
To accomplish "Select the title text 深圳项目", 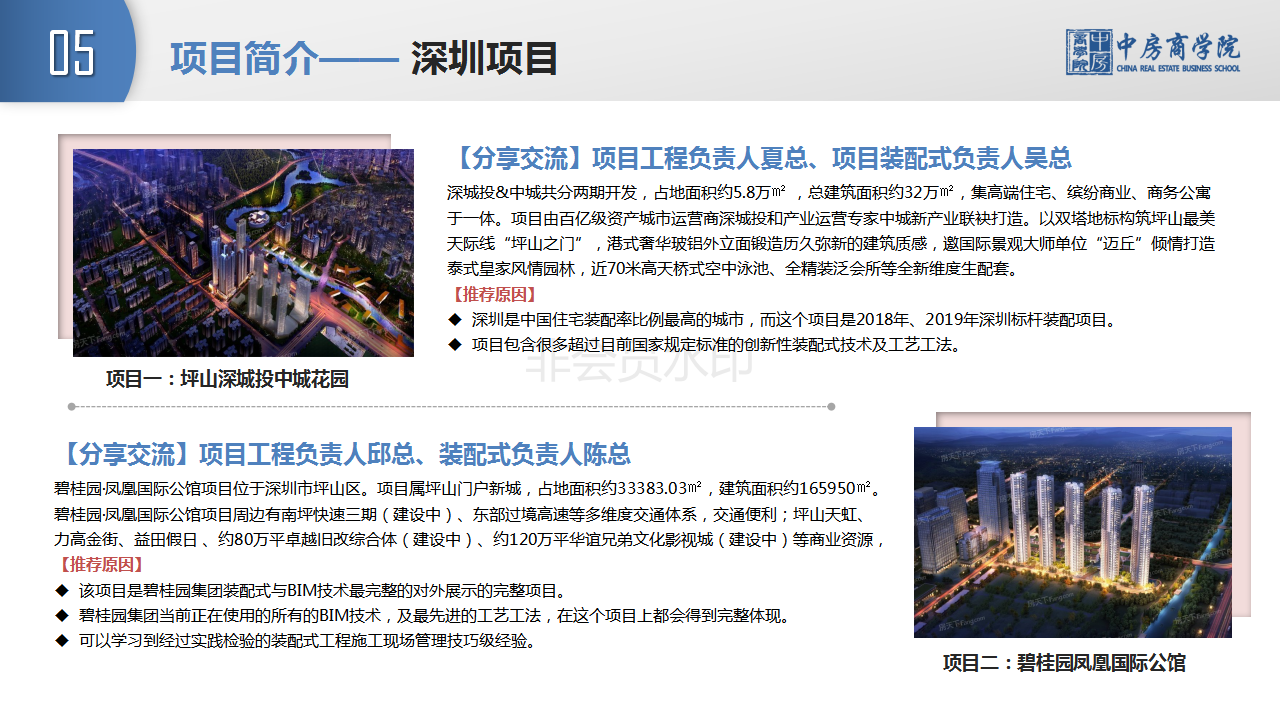I will pyautogui.click(x=484, y=59).
